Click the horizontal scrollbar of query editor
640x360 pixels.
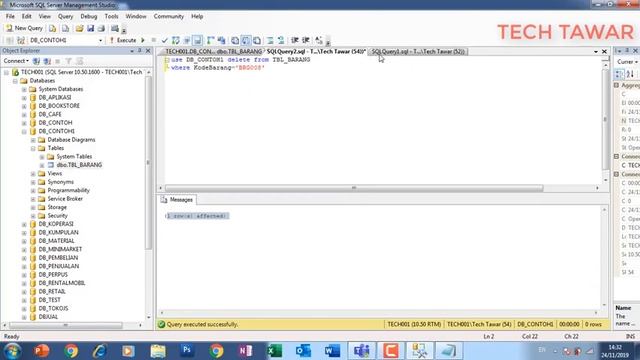pos(354,188)
